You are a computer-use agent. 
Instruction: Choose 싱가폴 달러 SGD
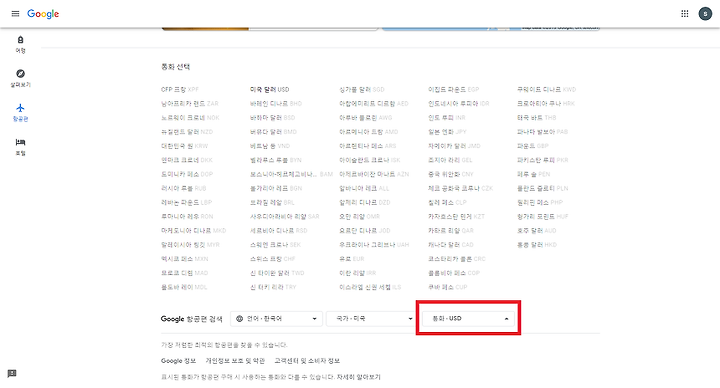point(361,90)
